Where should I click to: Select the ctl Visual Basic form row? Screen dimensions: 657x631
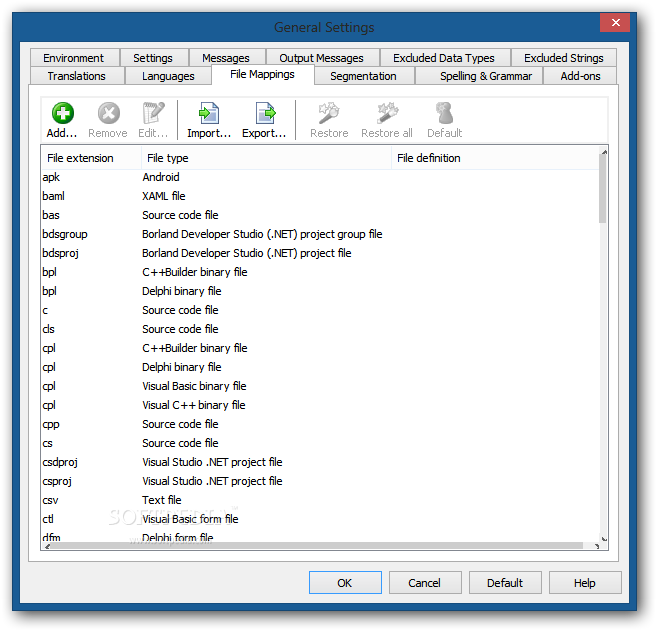coord(320,519)
